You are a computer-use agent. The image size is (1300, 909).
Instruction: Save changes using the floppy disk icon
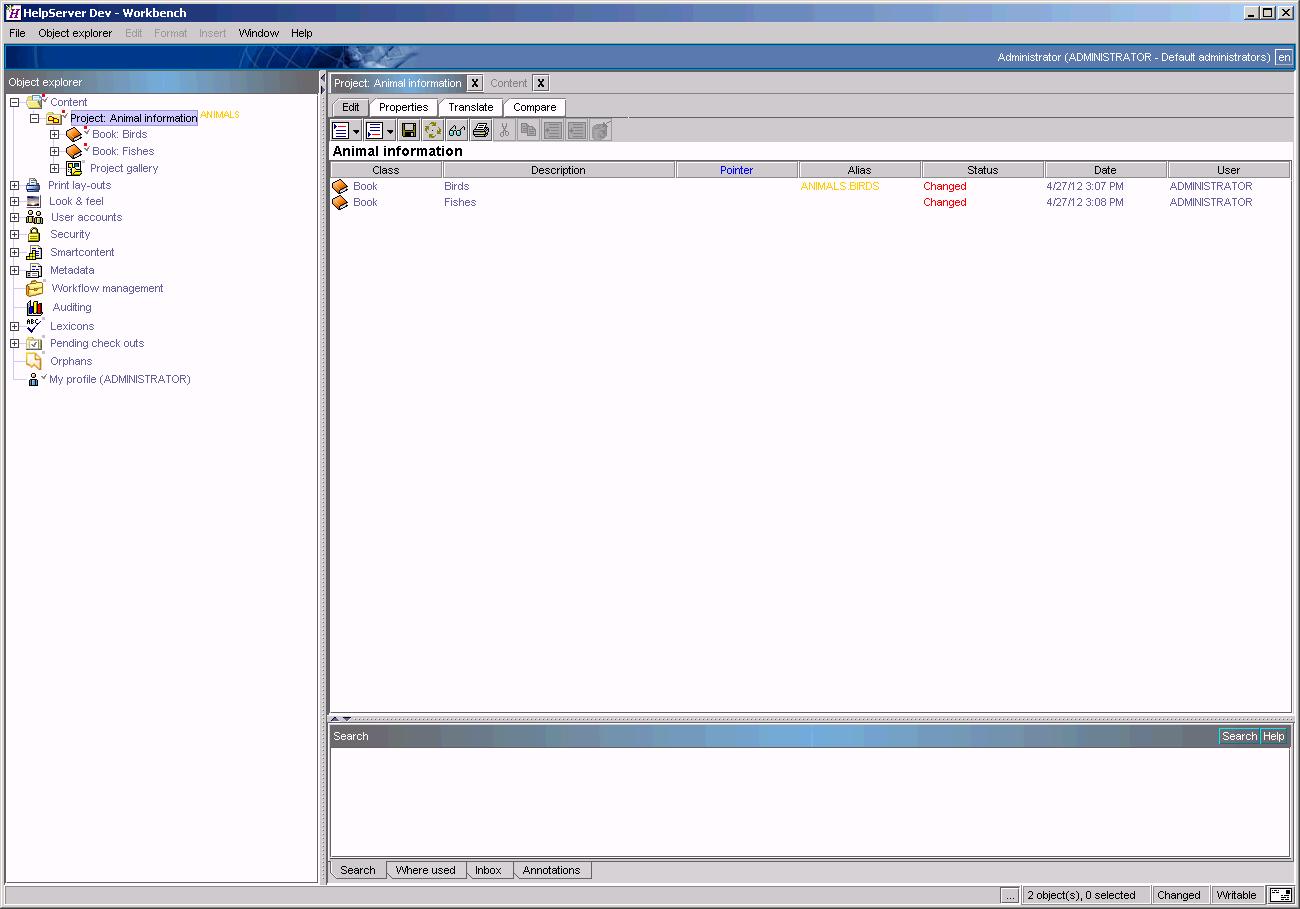click(x=409, y=130)
